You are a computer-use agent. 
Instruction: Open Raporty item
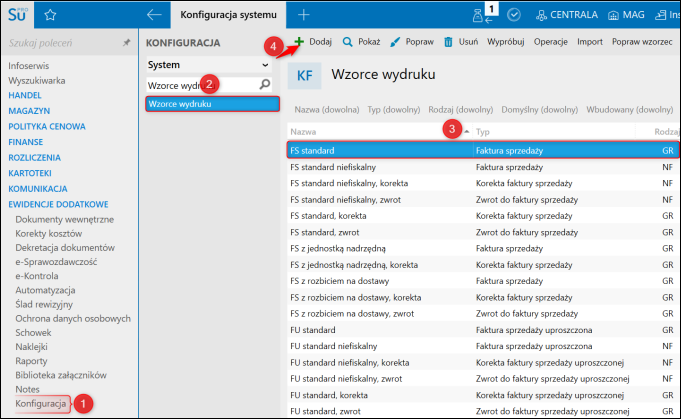31,361
